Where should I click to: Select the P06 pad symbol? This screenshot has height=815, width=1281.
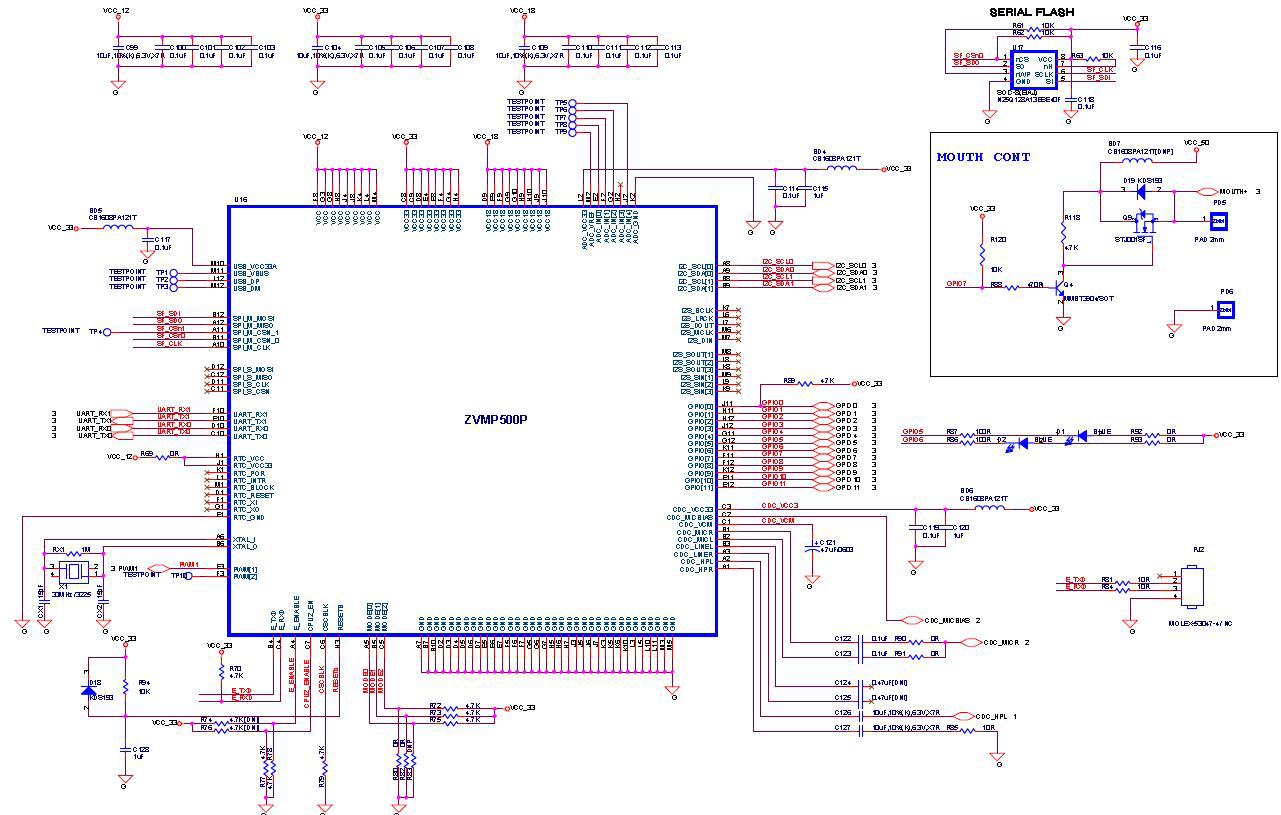[x=1225, y=309]
